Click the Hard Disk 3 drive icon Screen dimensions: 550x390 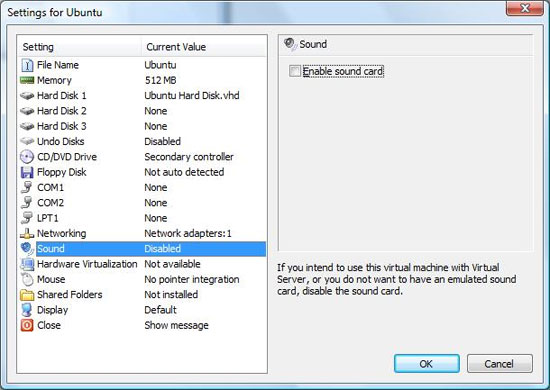click(27, 126)
